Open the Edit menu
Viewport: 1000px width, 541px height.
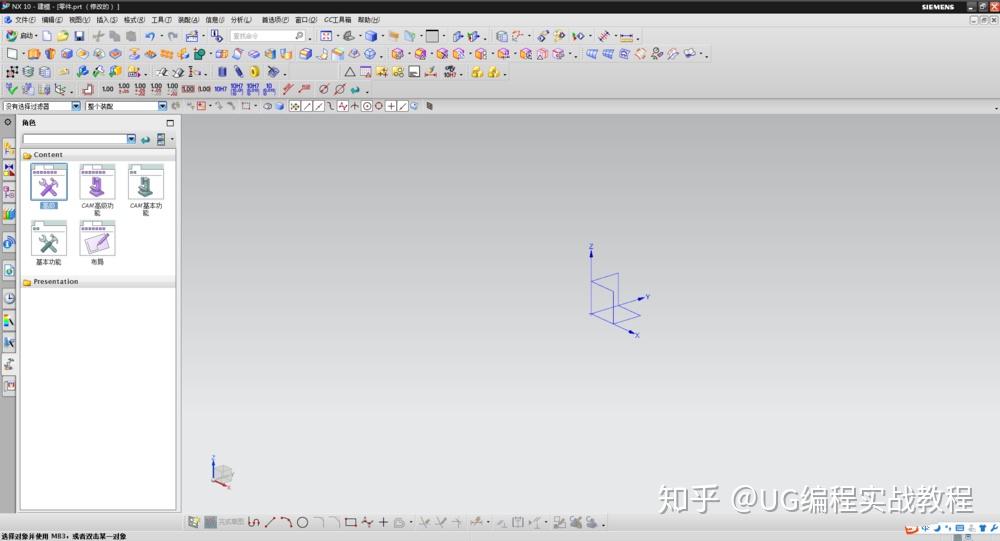52,20
